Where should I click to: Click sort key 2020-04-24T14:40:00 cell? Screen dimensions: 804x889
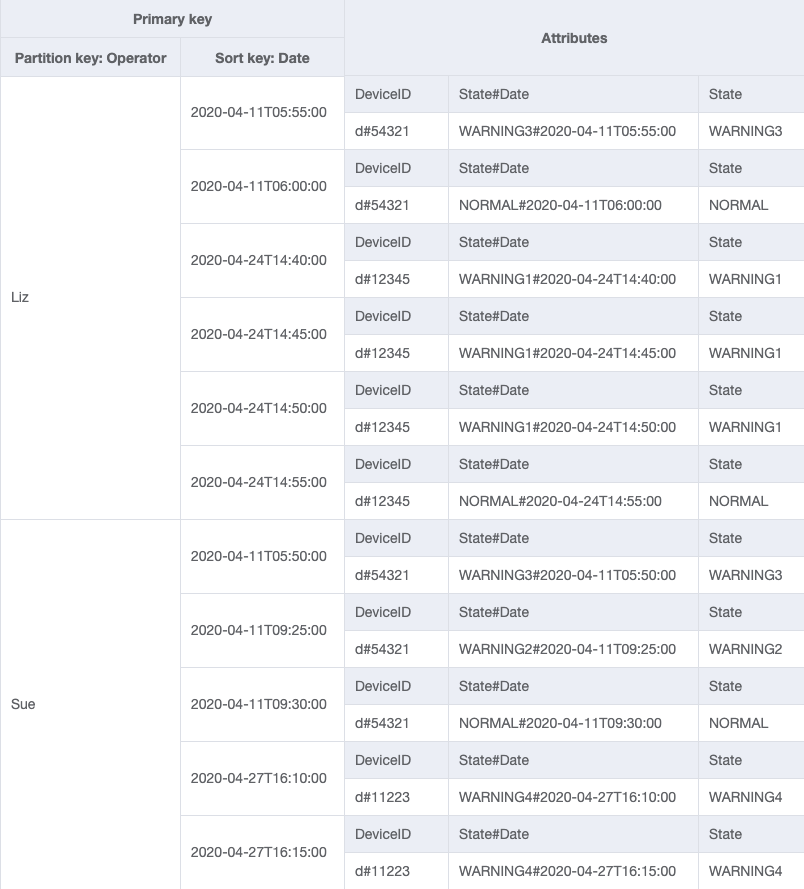tap(258, 260)
